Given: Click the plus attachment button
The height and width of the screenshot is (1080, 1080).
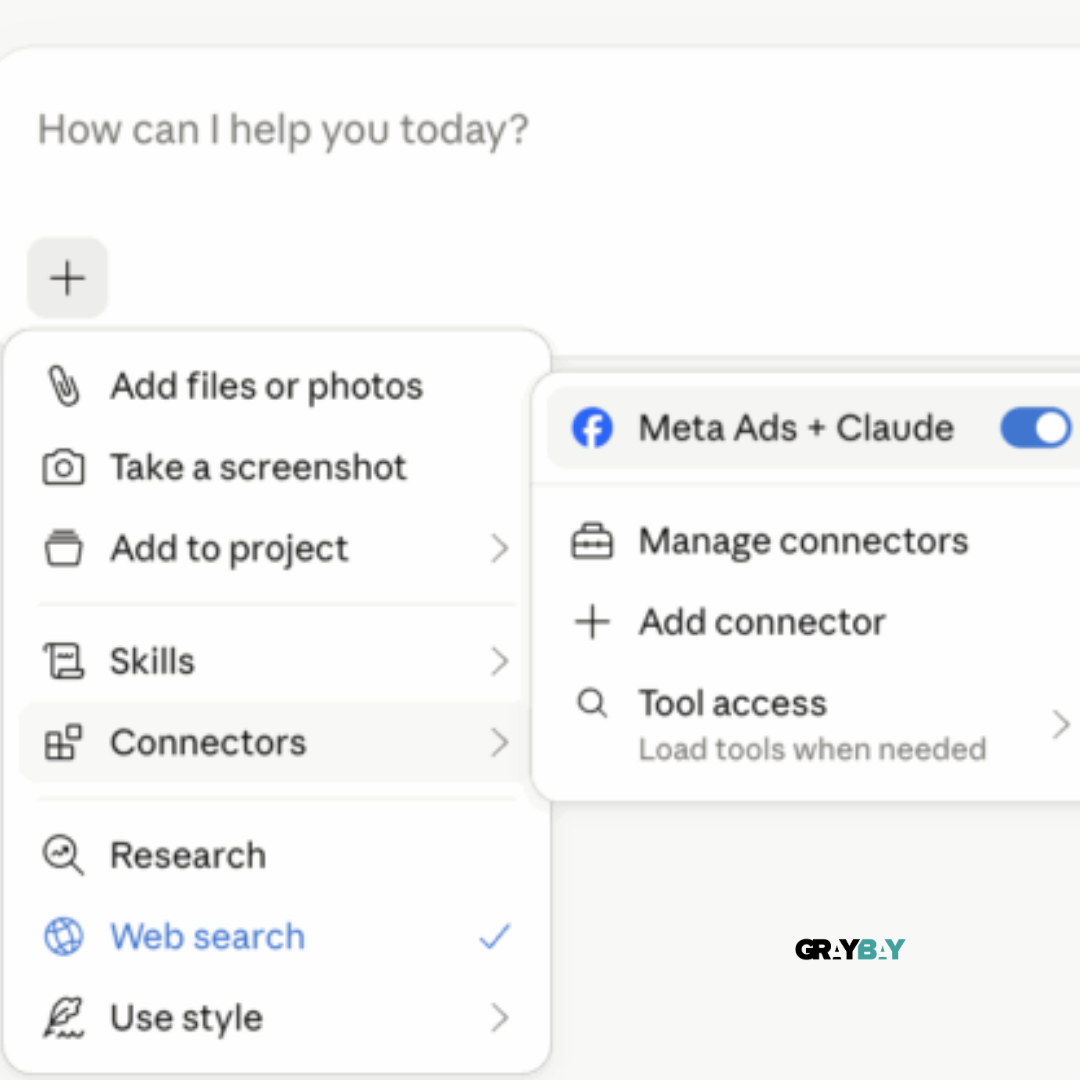Looking at the screenshot, I should pos(68,278).
